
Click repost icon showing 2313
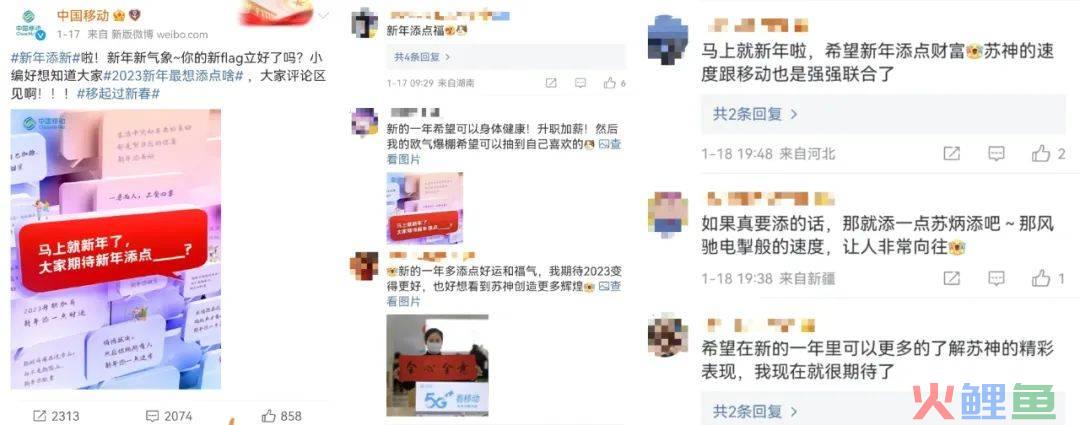pos(40,416)
